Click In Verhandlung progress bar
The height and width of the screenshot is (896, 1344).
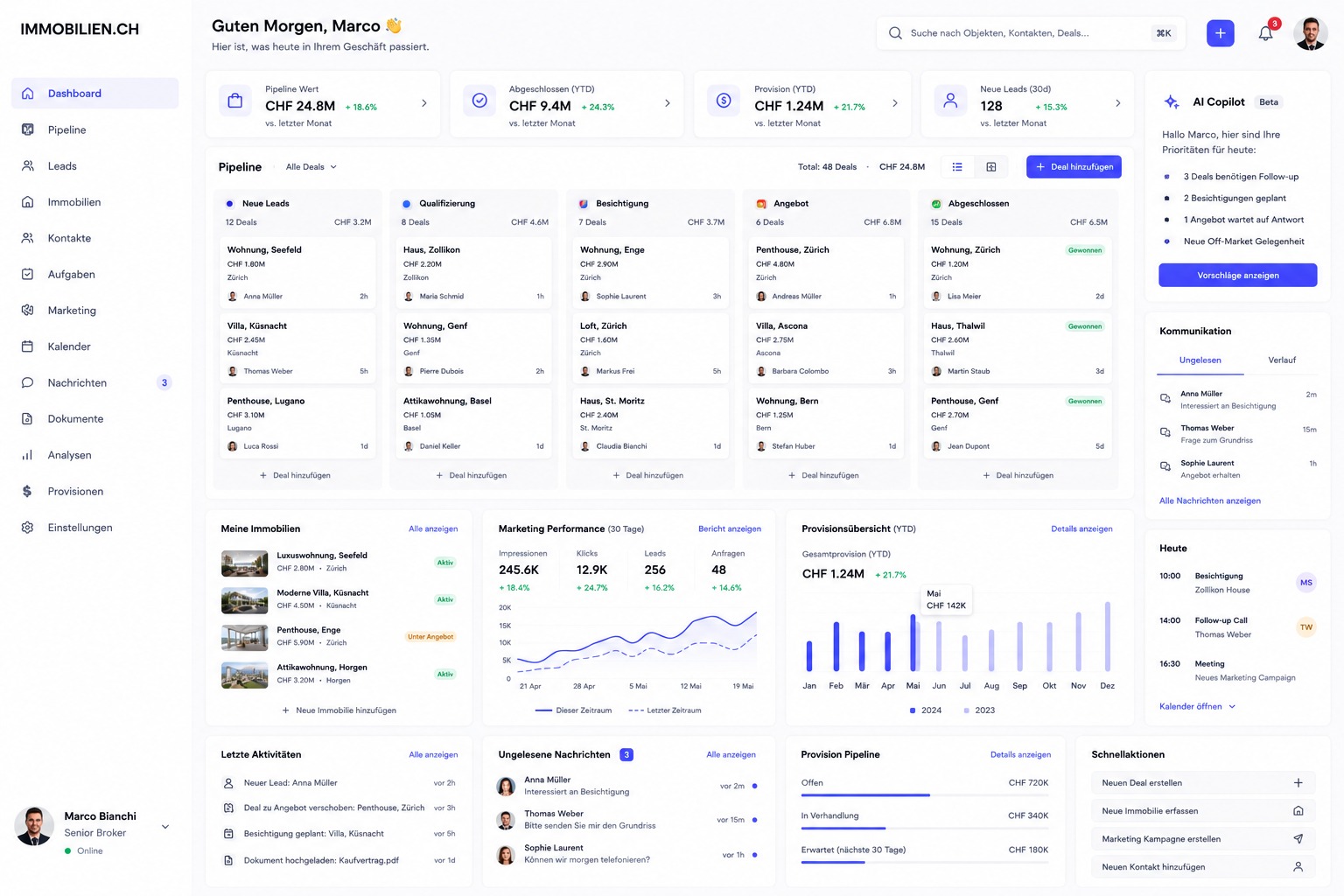(x=925, y=829)
